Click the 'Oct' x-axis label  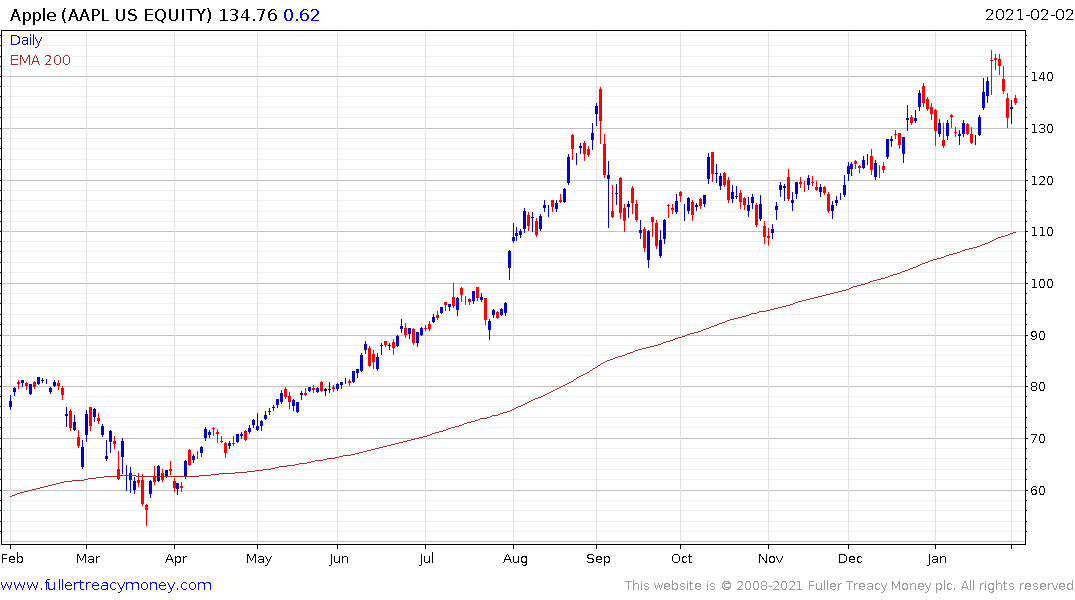click(681, 558)
